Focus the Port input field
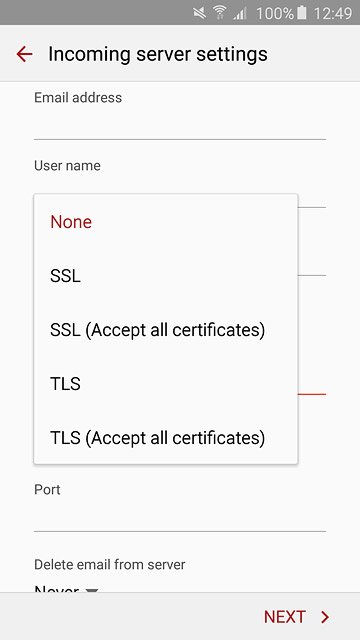This screenshot has width=360, height=640. [x=180, y=516]
